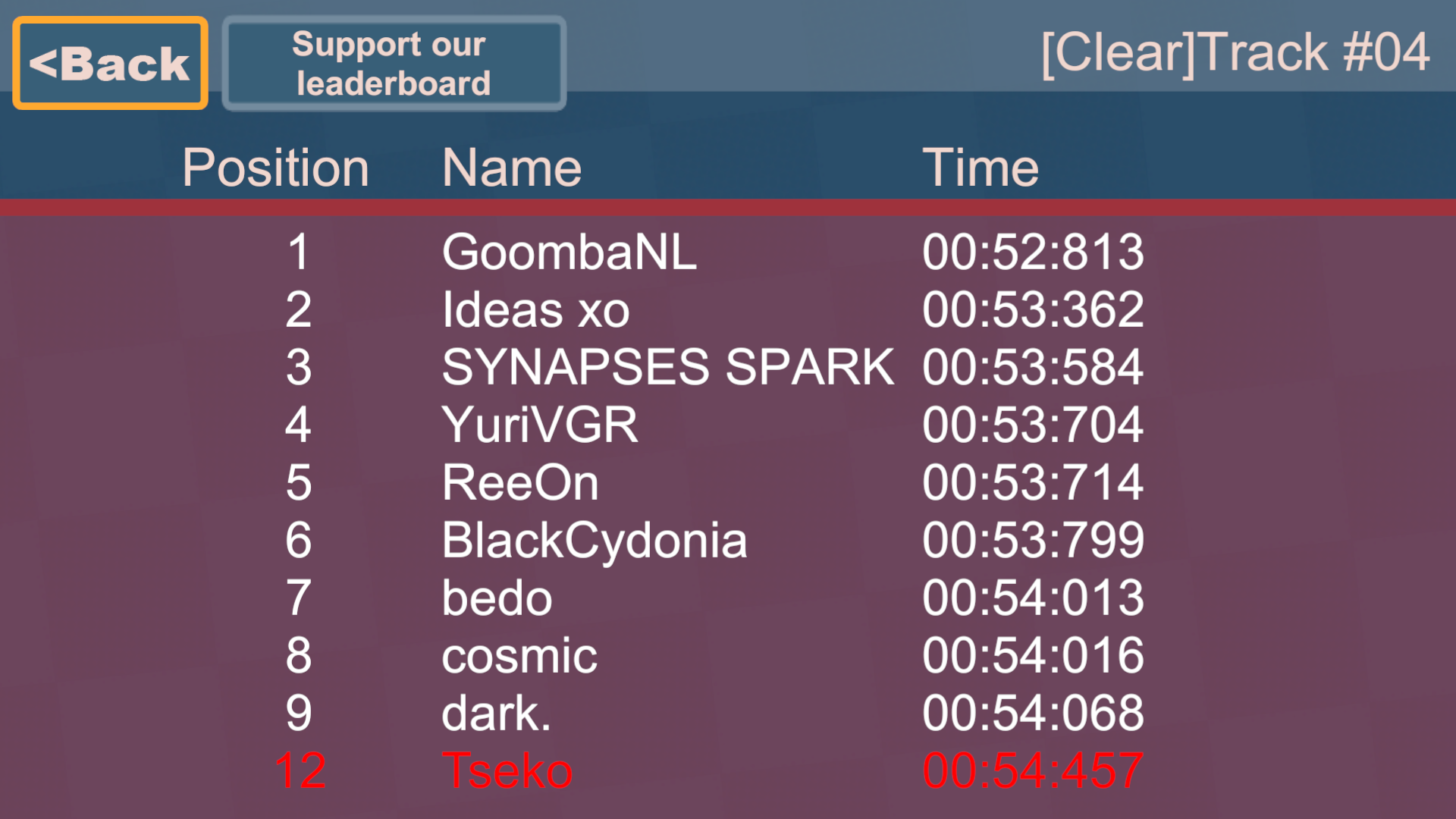Image resolution: width=1456 pixels, height=819 pixels.
Task: Select player name Ideas xo
Action: tap(535, 309)
